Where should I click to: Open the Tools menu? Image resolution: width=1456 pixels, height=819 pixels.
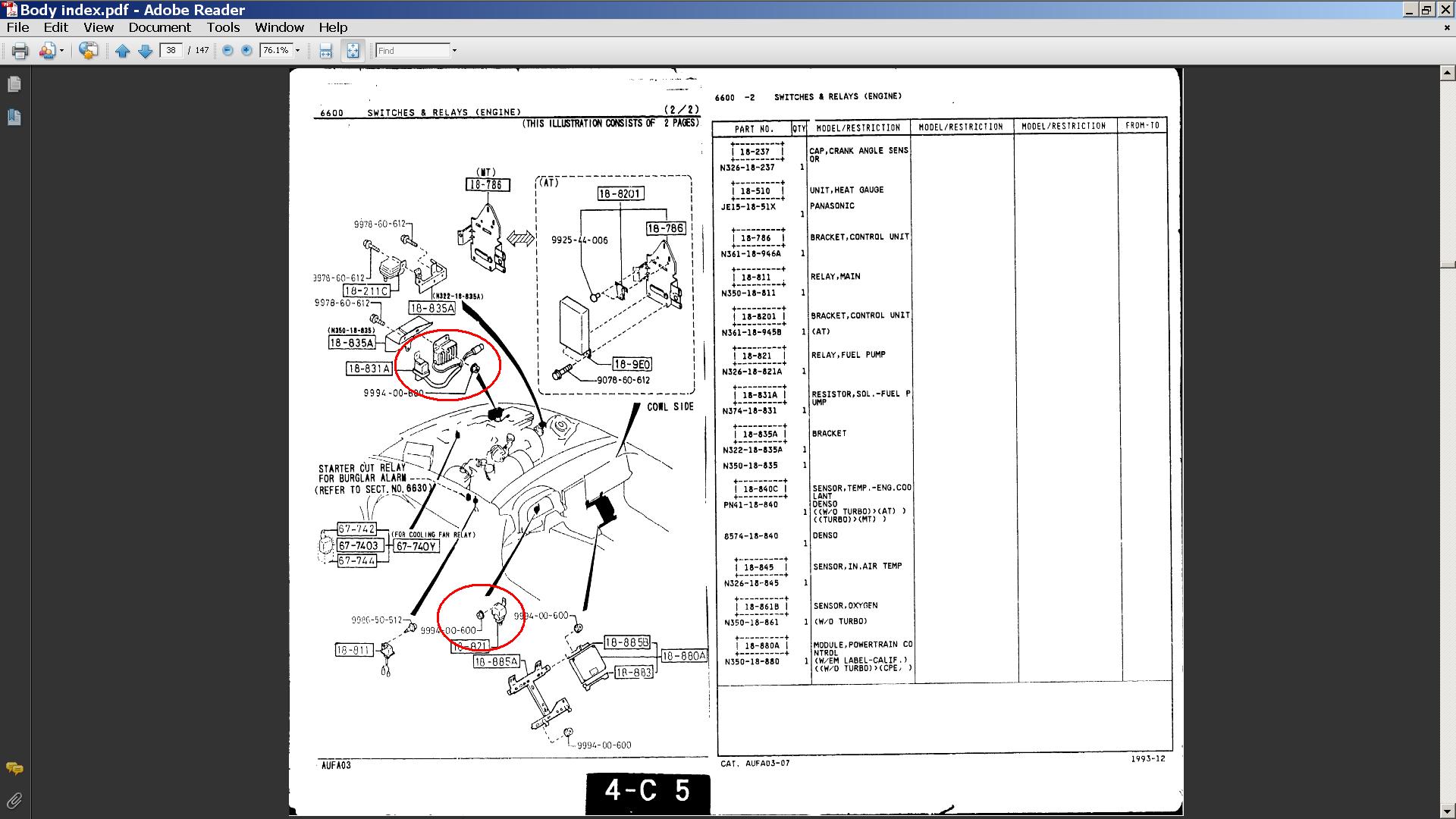coord(223,27)
